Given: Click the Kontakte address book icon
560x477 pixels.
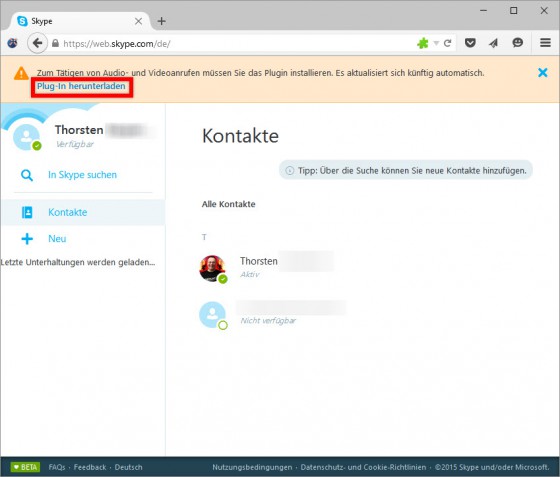Looking at the screenshot, I should click(x=27, y=212).
